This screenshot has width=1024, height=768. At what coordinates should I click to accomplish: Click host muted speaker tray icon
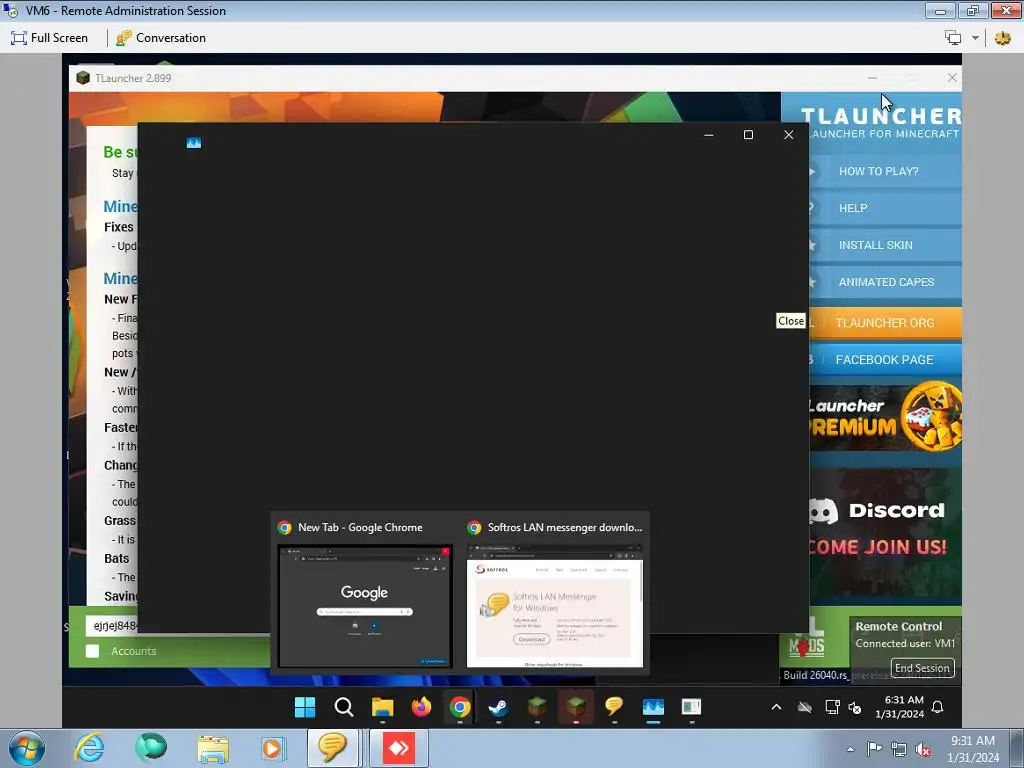923,750
